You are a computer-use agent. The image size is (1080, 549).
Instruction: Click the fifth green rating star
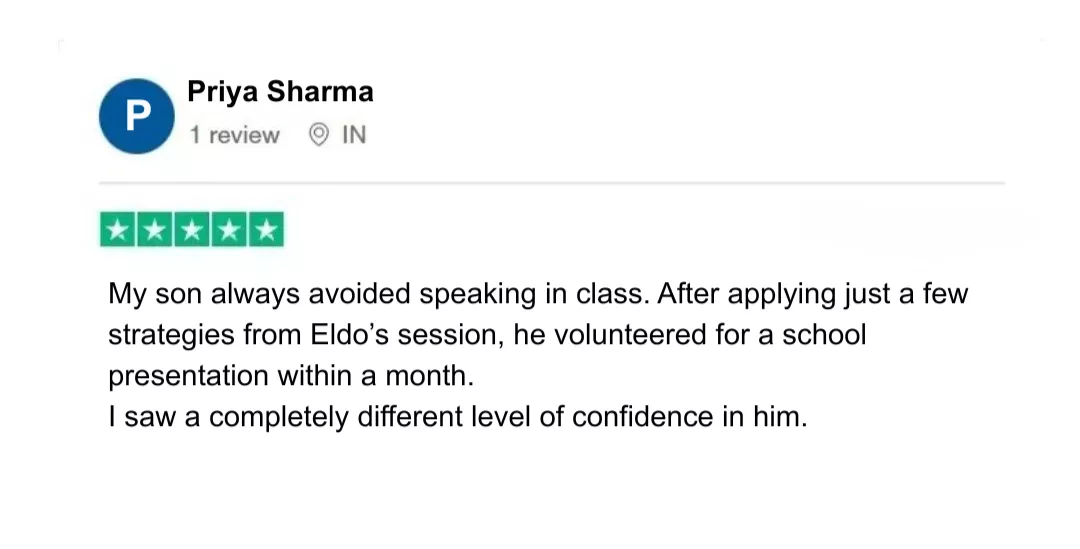tap(266, 231)
